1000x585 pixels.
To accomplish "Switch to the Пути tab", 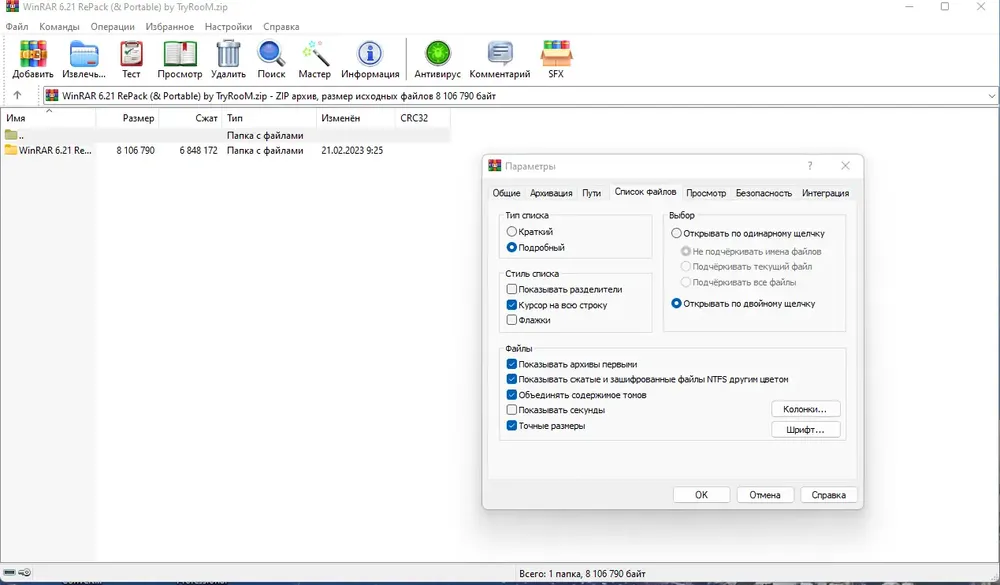I will [x=591, y=193].
